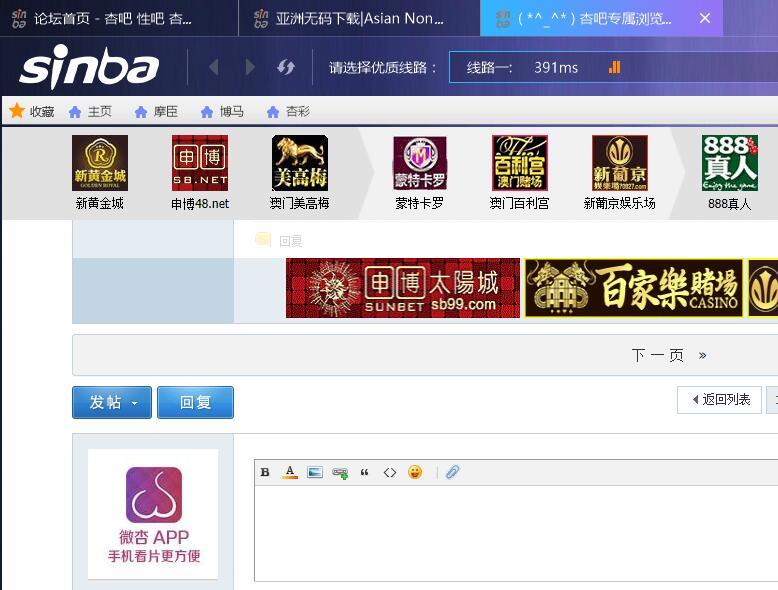Viewport: 778px width, 590px height.
Task: Open the 发帖 new post dropdown
Action: pyautogui.click(x=112, y=402)
